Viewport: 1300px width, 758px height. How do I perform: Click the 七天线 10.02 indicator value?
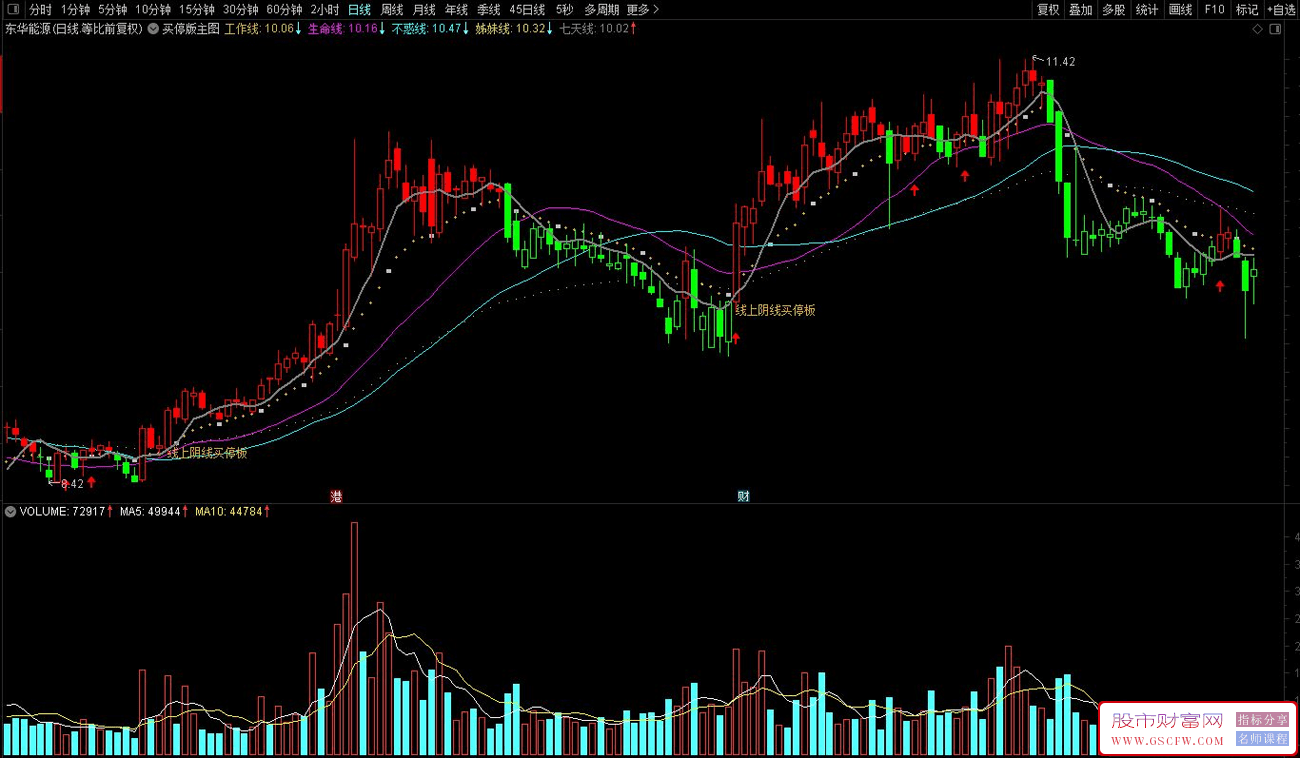coord(598,29)
